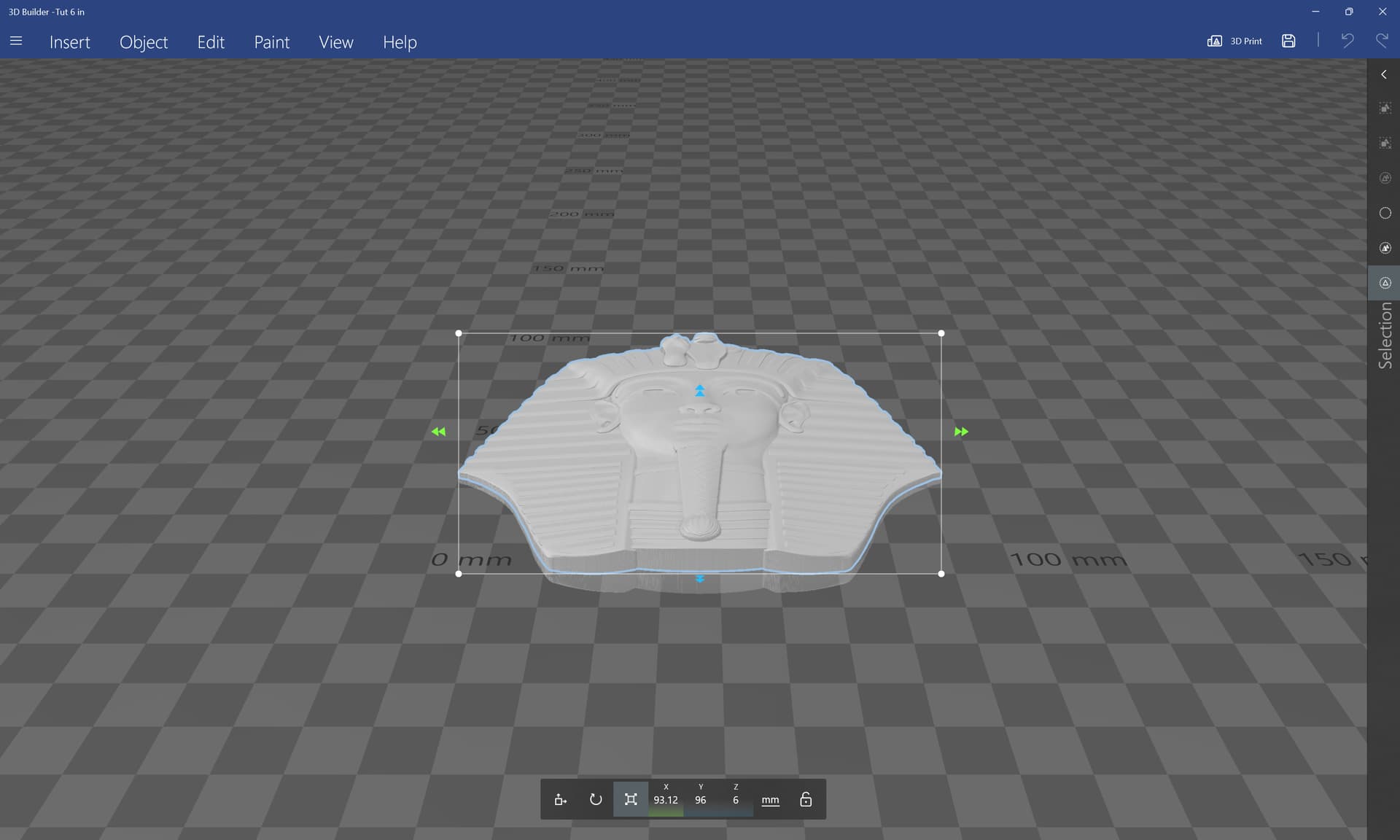The width and height of the screenshot is (1400, 840).
Task: Click the Redo arrow icon
Action: (1382, 41)
